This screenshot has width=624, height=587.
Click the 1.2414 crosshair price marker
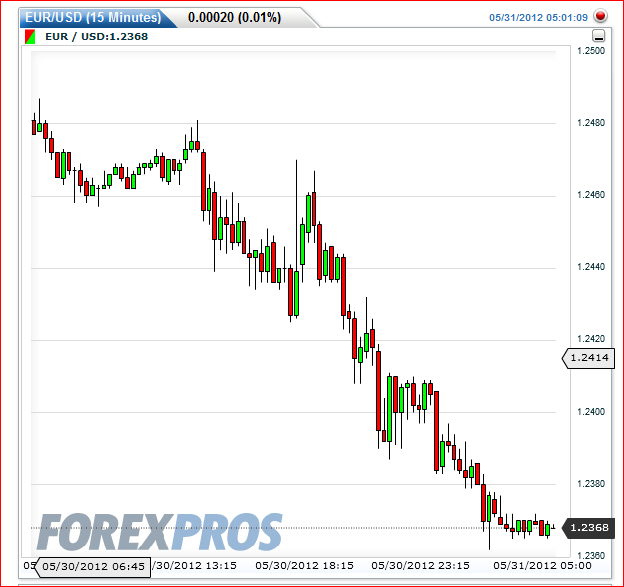tap(589, 358)
